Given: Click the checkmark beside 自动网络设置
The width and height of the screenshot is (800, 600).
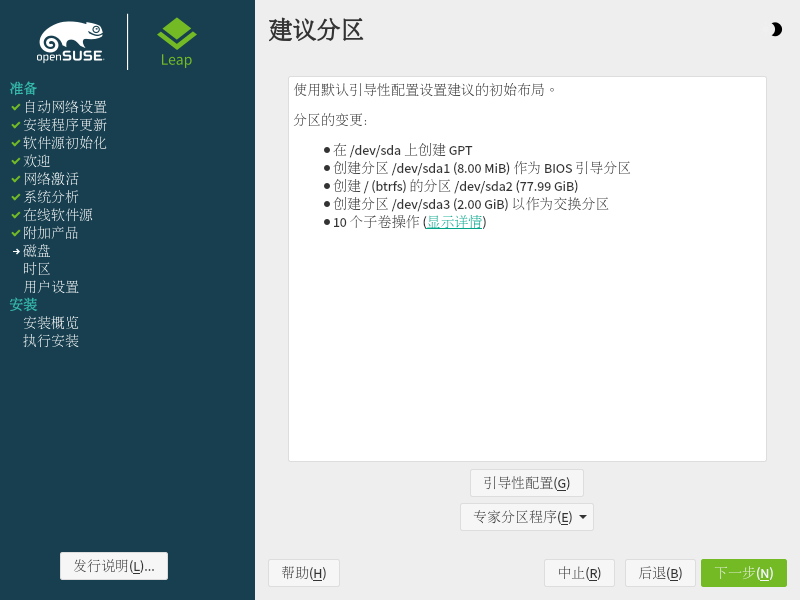Looking at the screenshot, I should point(16,107).
